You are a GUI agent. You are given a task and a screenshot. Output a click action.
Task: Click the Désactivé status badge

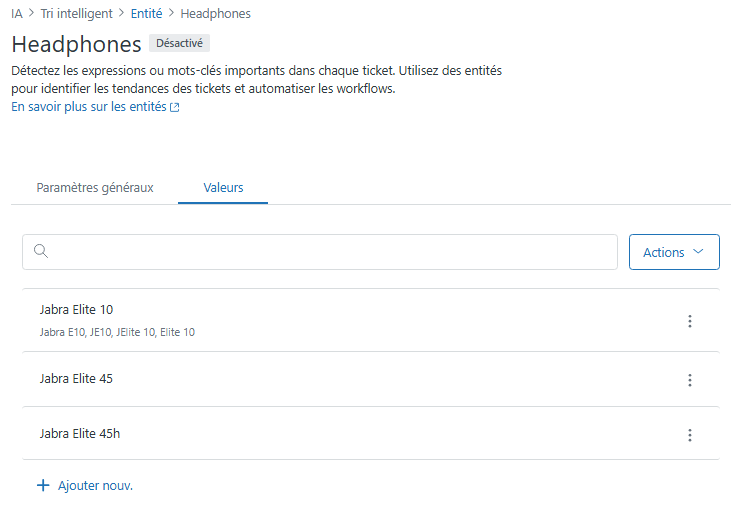[179, 43]
